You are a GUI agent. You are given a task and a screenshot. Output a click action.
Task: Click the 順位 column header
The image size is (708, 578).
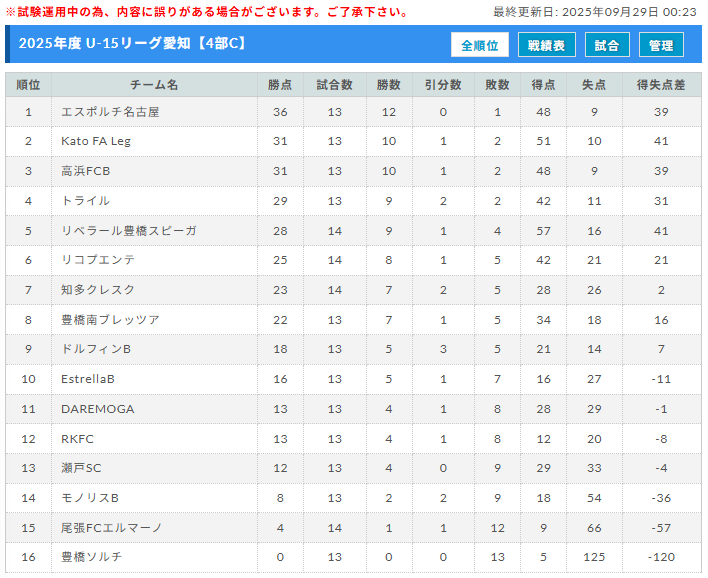[29, 85]
